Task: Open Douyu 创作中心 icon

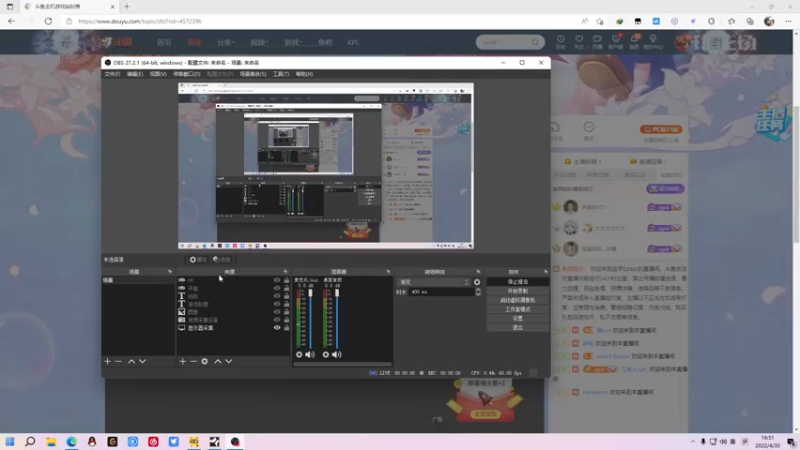Action: click(x=653, y=42)
